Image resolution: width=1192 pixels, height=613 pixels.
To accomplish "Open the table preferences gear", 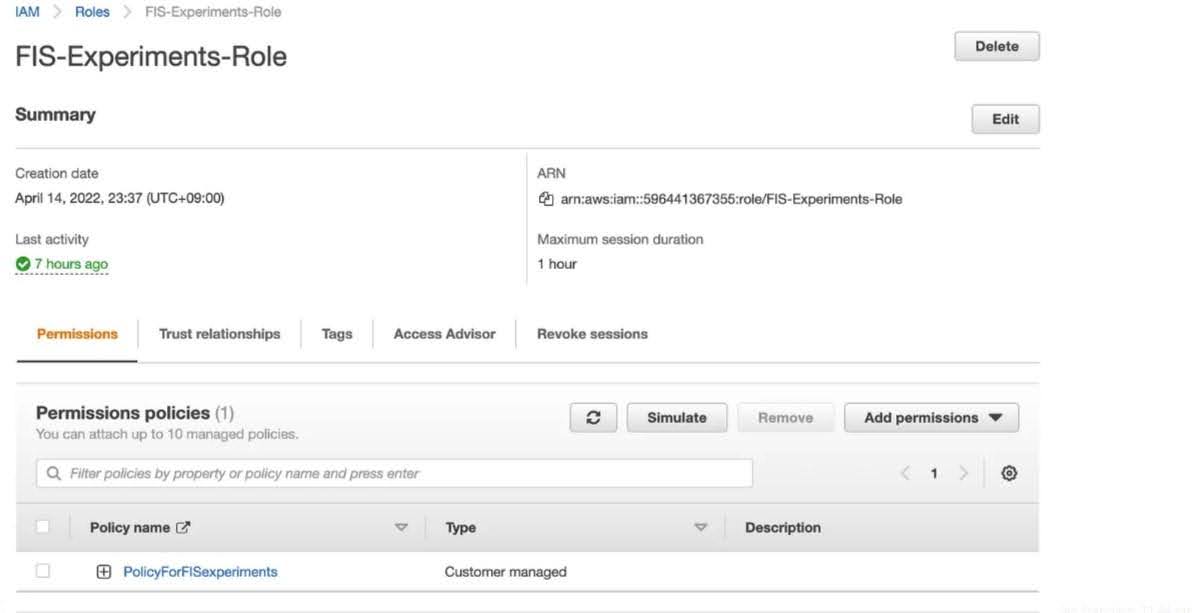I will click(x=1009, y=472).
